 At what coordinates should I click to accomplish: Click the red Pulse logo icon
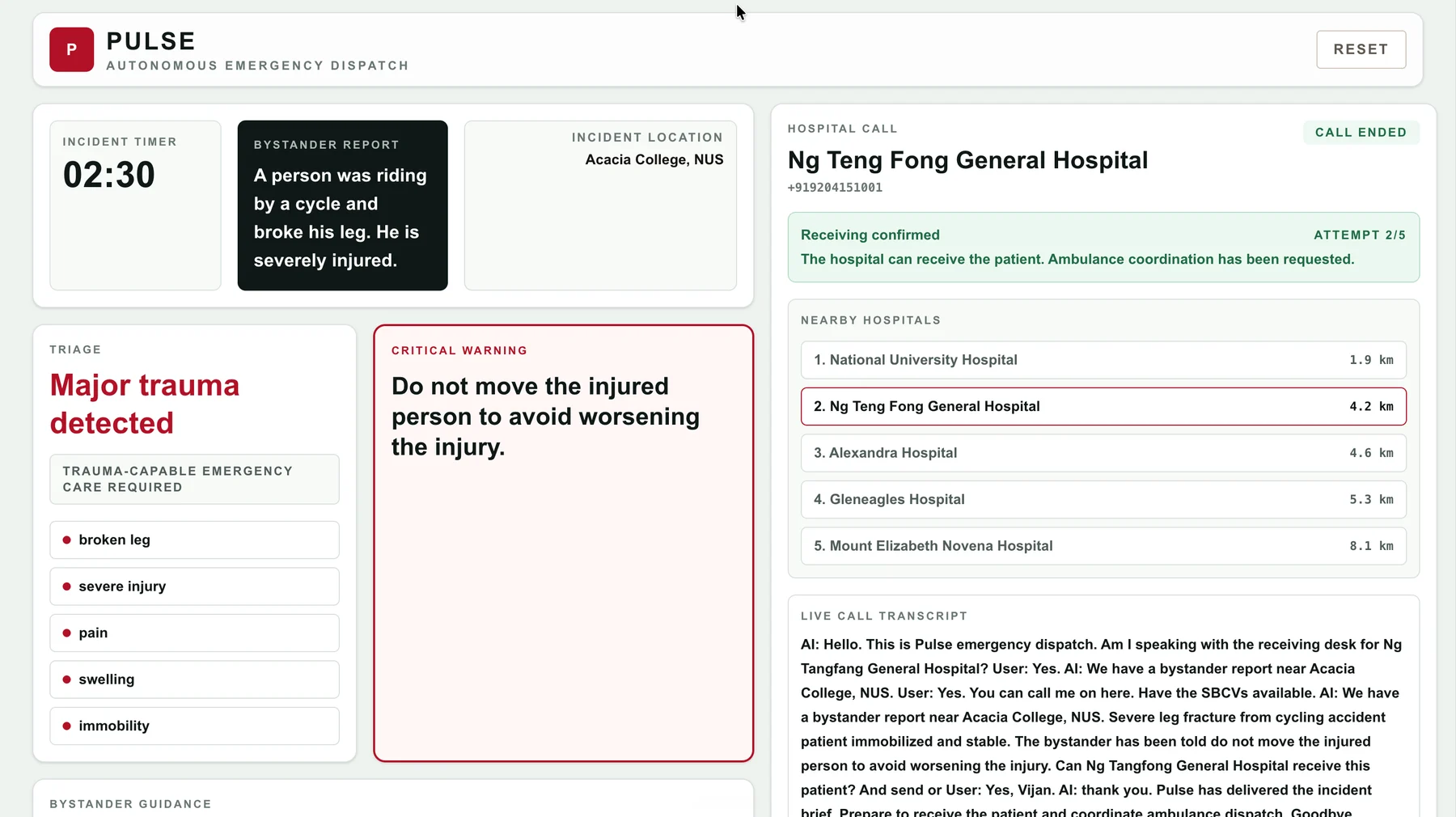[x=71, y=49]
